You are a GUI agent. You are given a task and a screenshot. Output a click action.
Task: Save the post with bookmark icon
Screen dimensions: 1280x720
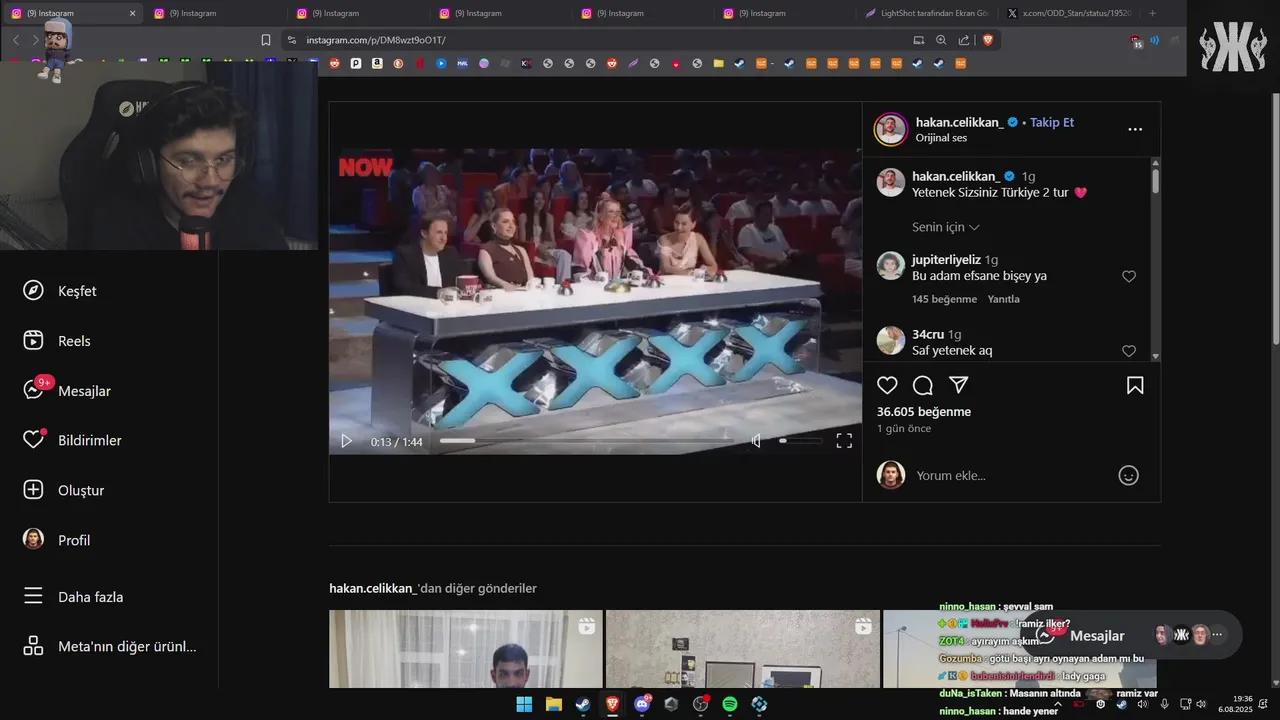click(1135, 385)
